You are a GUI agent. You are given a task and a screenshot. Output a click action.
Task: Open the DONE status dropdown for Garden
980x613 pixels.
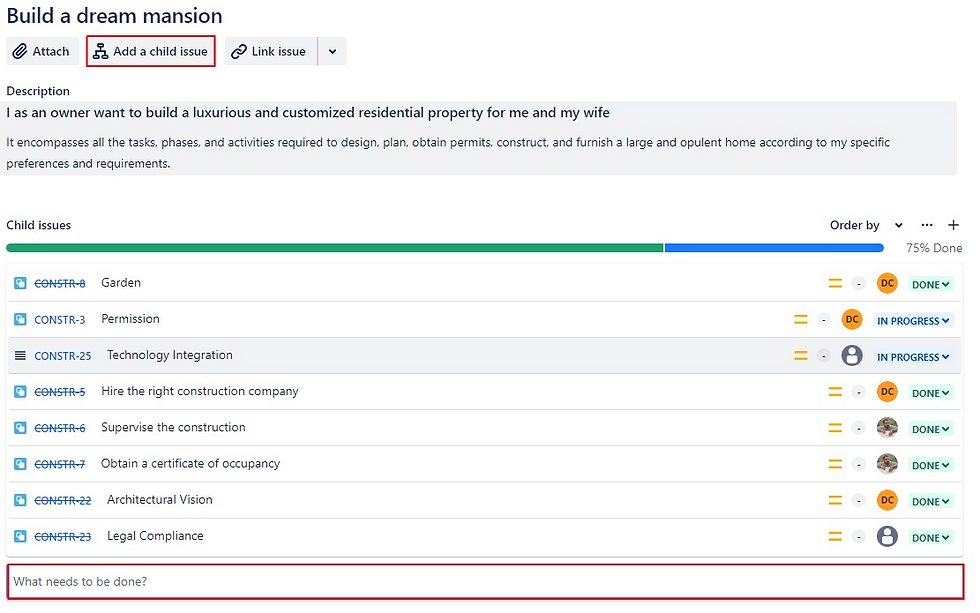click(x=930, y=284)
